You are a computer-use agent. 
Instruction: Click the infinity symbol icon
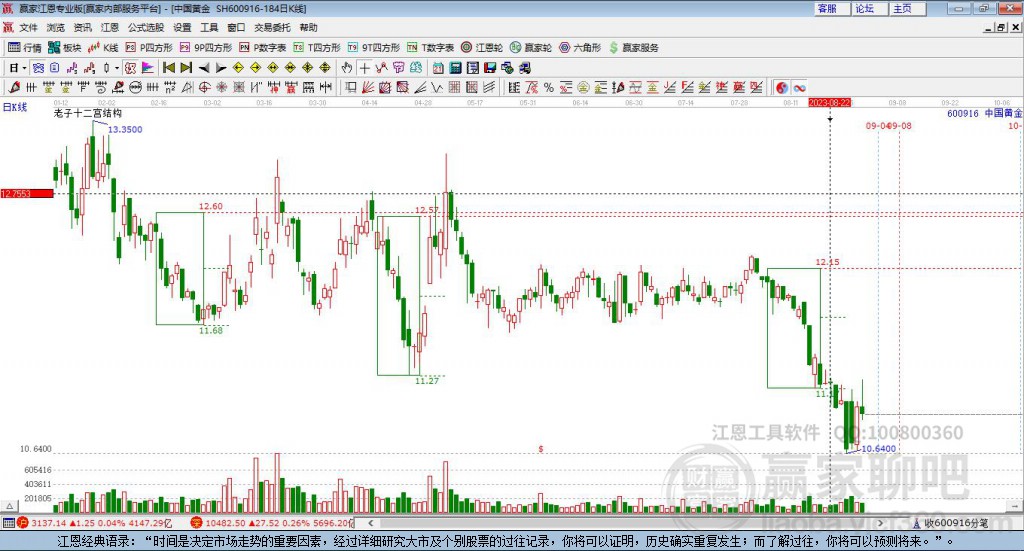(799, 87)
